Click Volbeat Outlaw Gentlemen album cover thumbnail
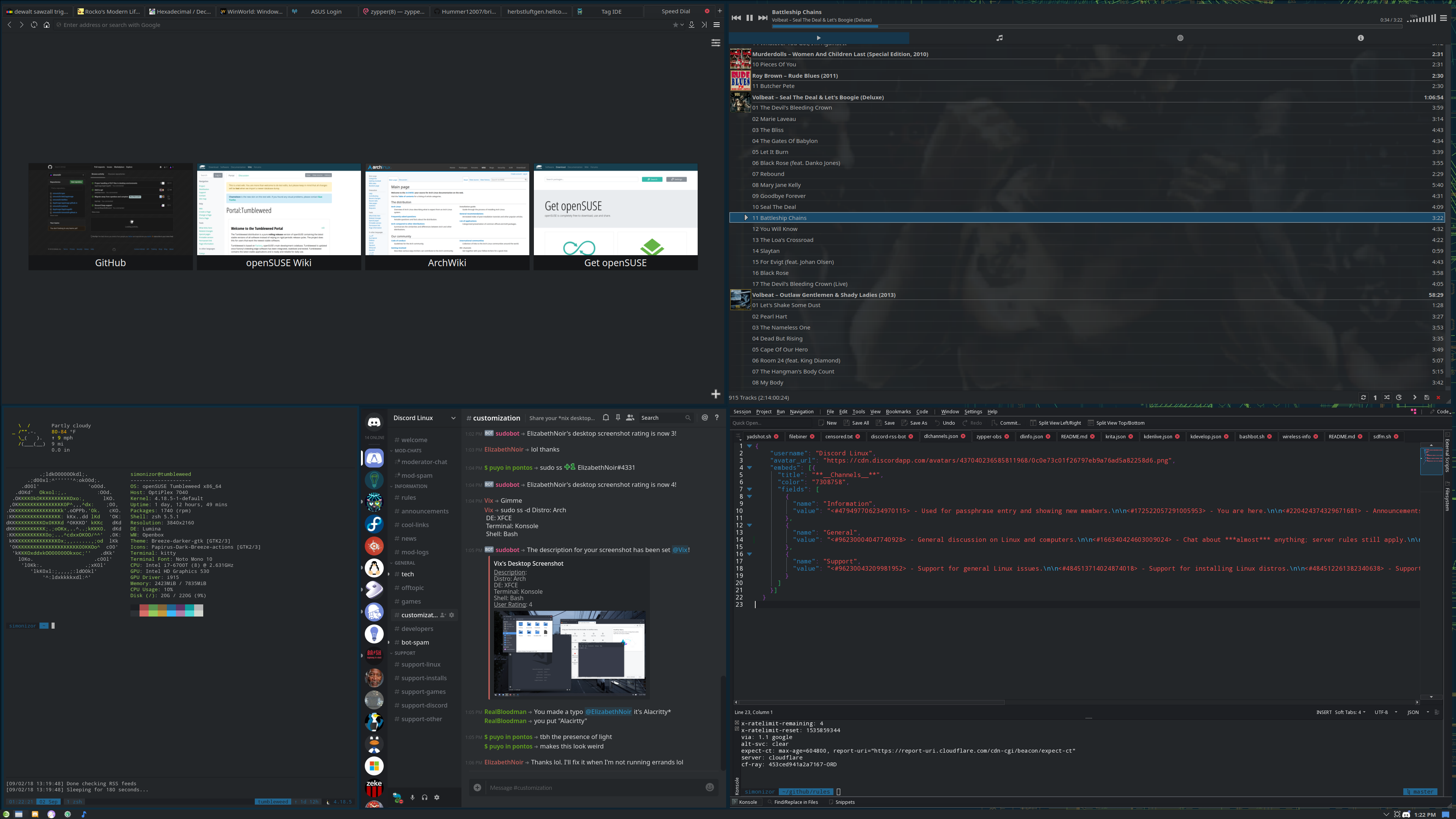Viewport: 1456px width, 819px height. point(740,300)
